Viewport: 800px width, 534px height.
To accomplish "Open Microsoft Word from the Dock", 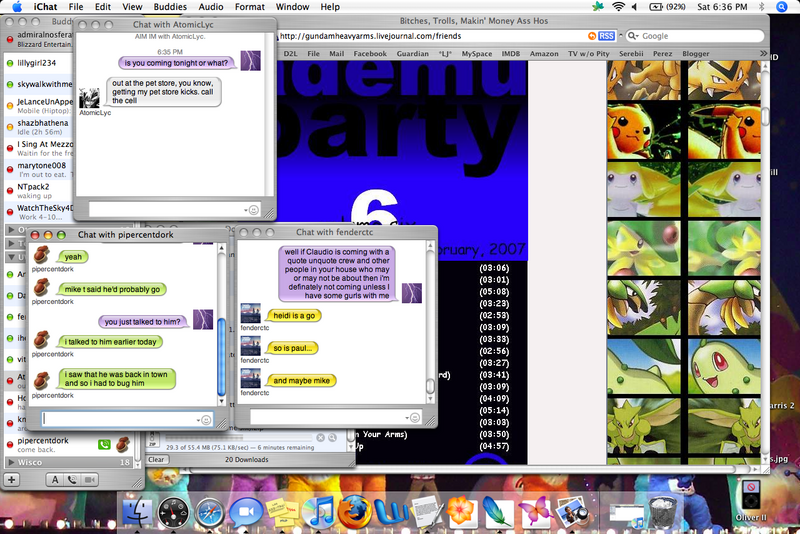I will [x=392, y=513].
